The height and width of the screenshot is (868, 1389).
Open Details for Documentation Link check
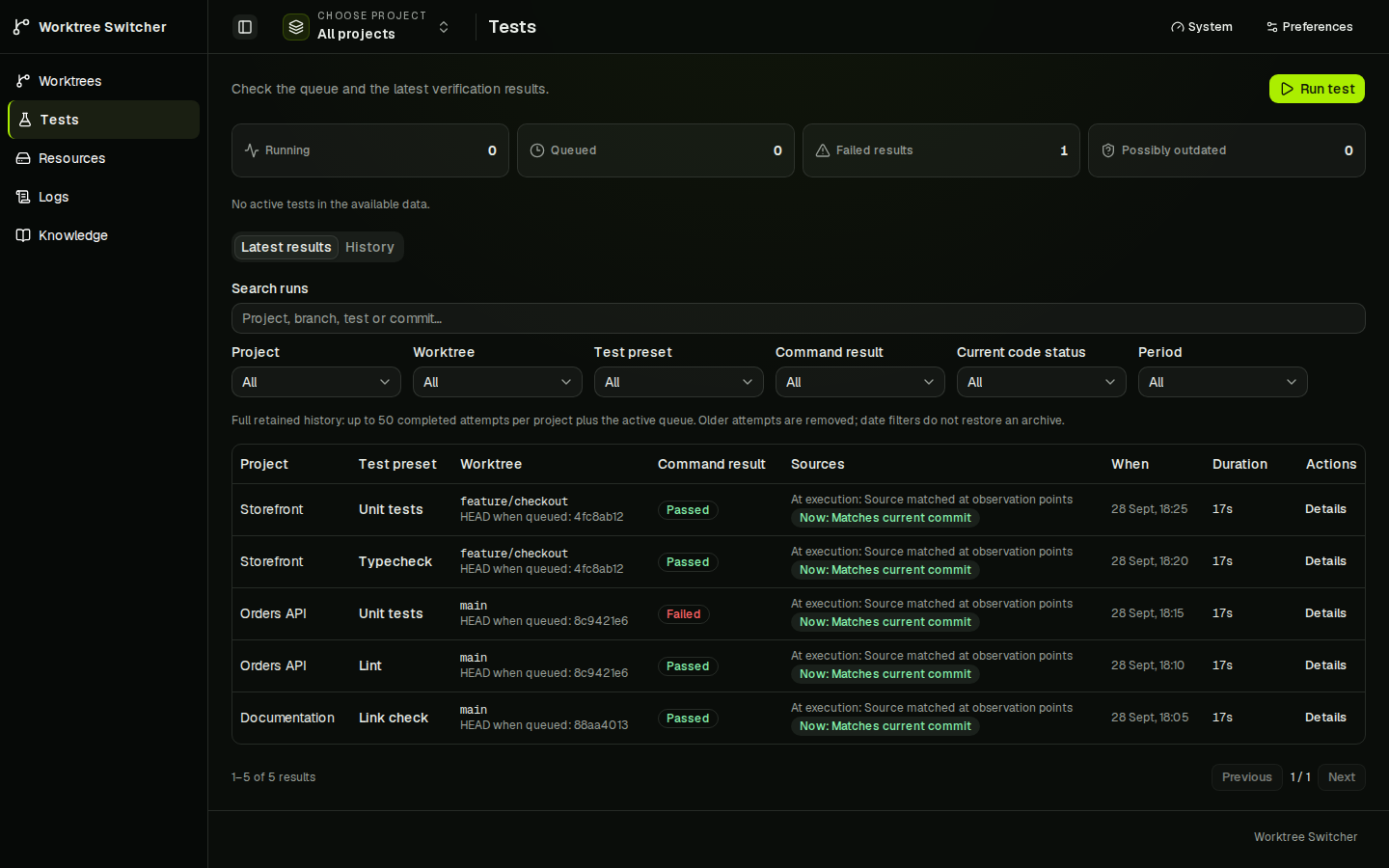coord(1325,718)
